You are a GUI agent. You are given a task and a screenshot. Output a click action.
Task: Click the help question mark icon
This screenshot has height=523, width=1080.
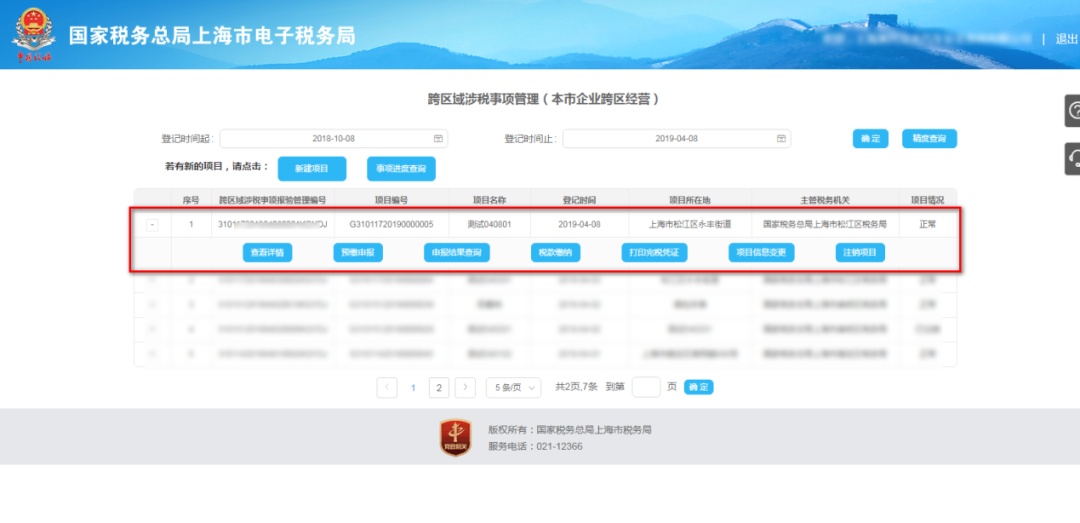point(1073,110)
